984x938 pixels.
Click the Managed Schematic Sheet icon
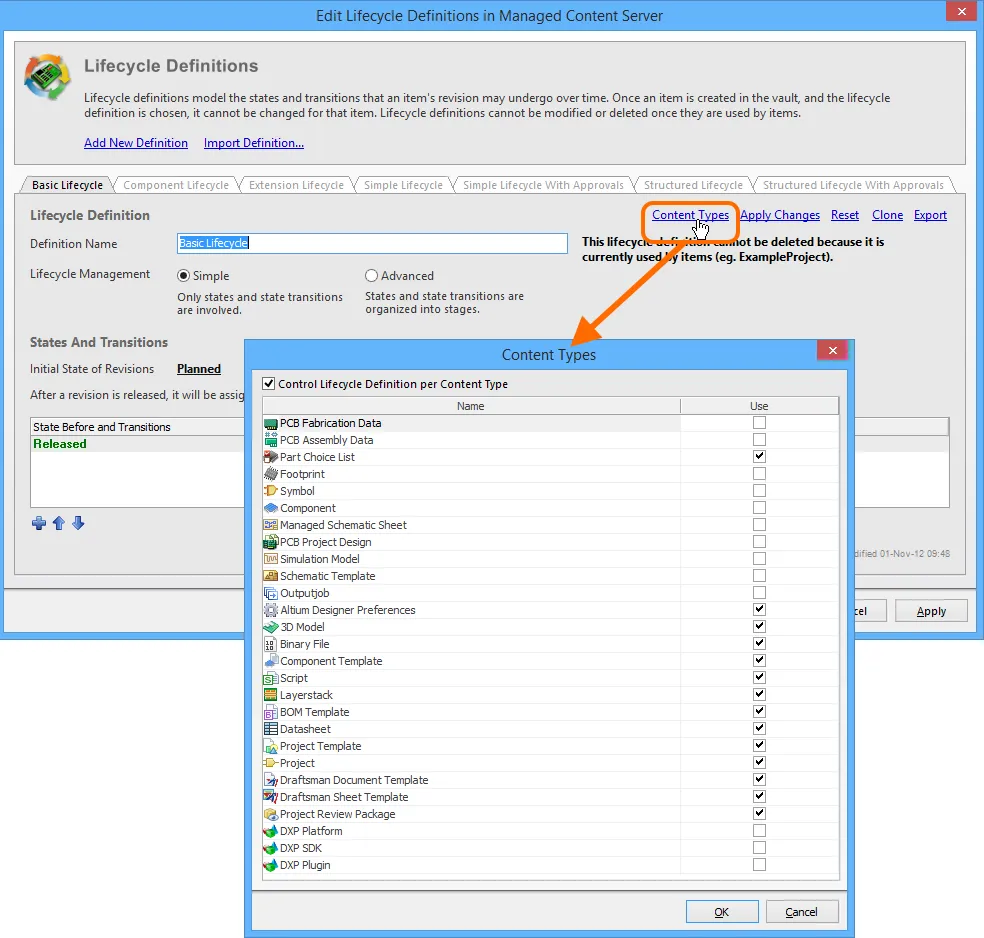(270, 525)
